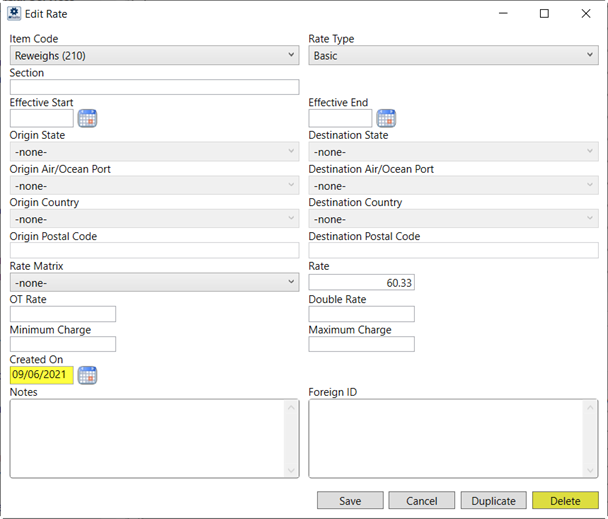Minimize the Edit Rate window

coord(503,14)
